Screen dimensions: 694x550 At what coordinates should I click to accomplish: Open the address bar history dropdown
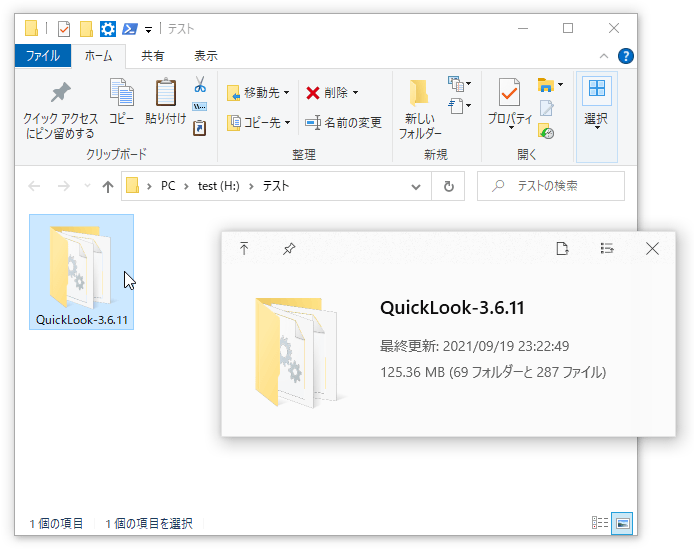point(416,187)
